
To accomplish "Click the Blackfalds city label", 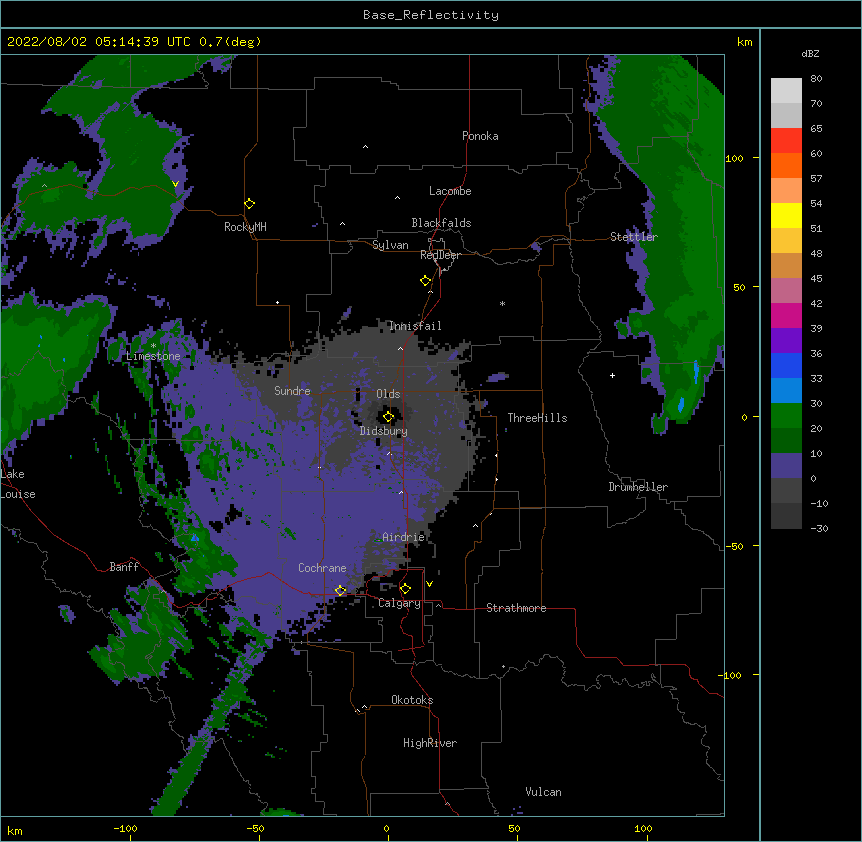I will [x=441, y=223].
